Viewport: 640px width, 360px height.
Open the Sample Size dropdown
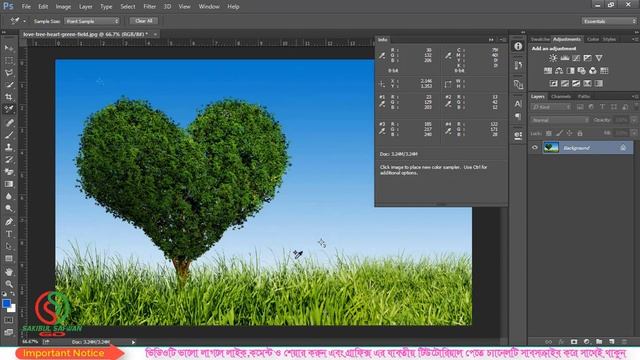tap(92, 21)
